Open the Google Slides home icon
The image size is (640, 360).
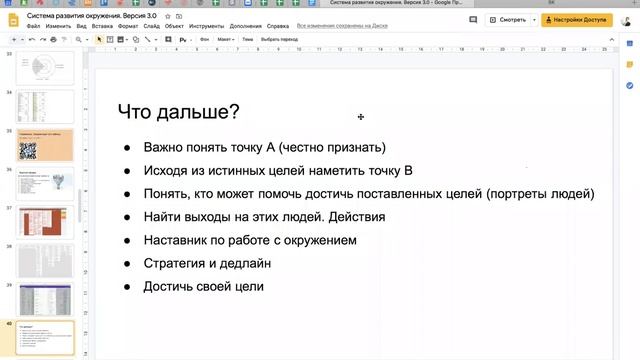click(13, 20)
